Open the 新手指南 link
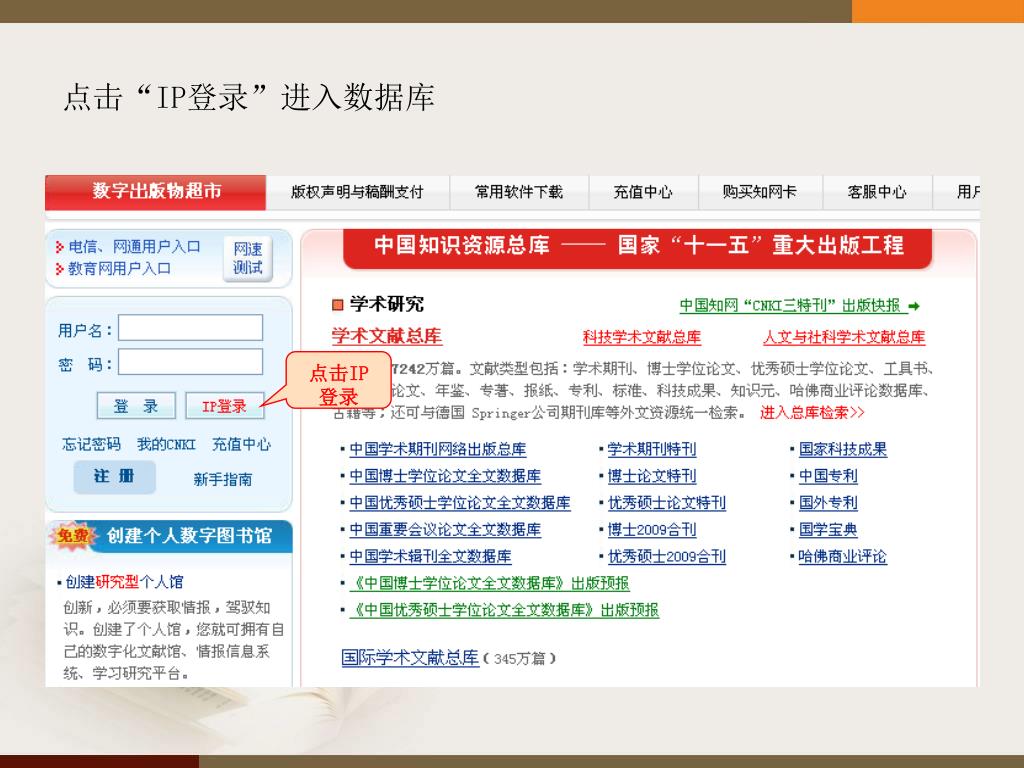The height and width of the screenshot is (768, 1024). tap(223, 479)
